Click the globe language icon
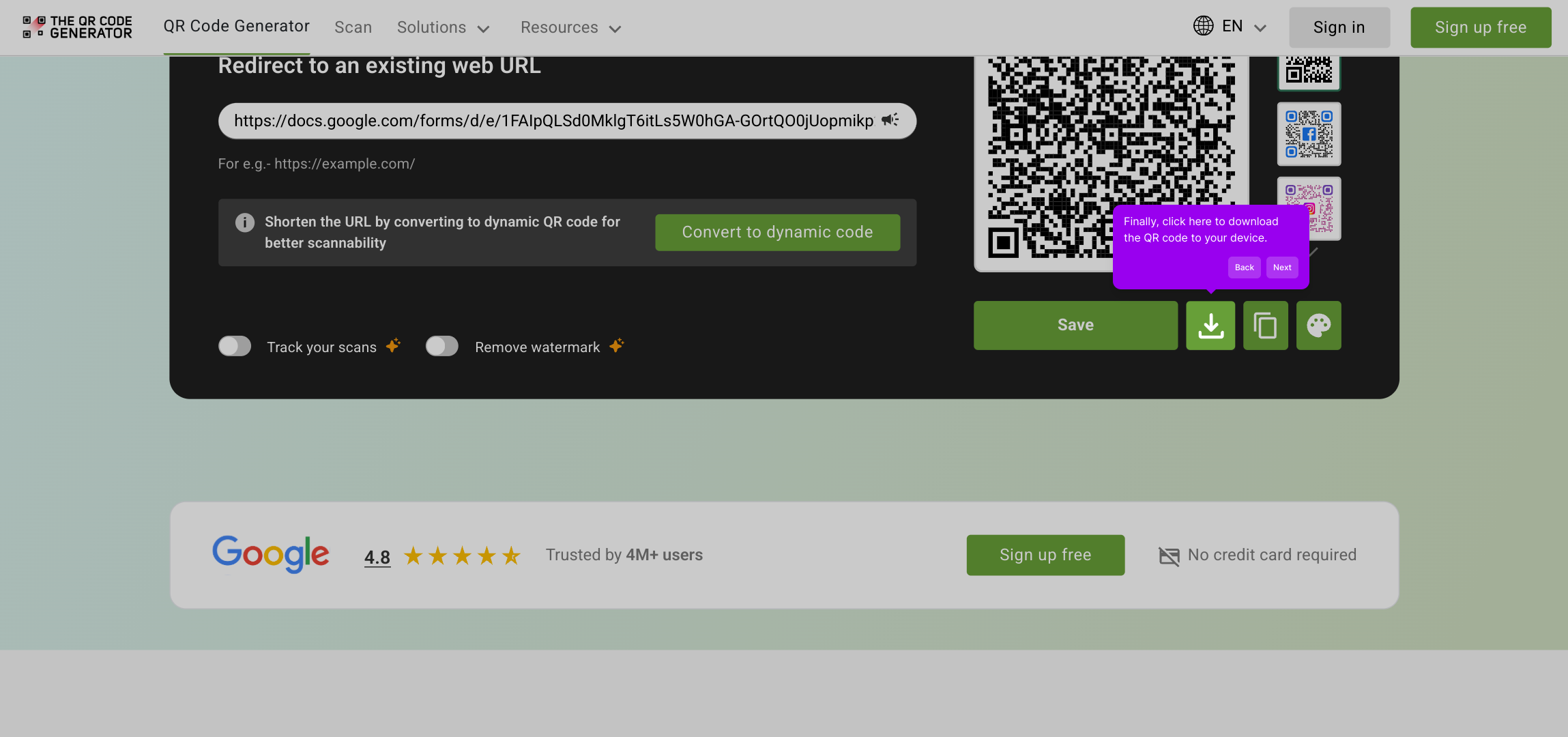 (x=1203, y=26)
